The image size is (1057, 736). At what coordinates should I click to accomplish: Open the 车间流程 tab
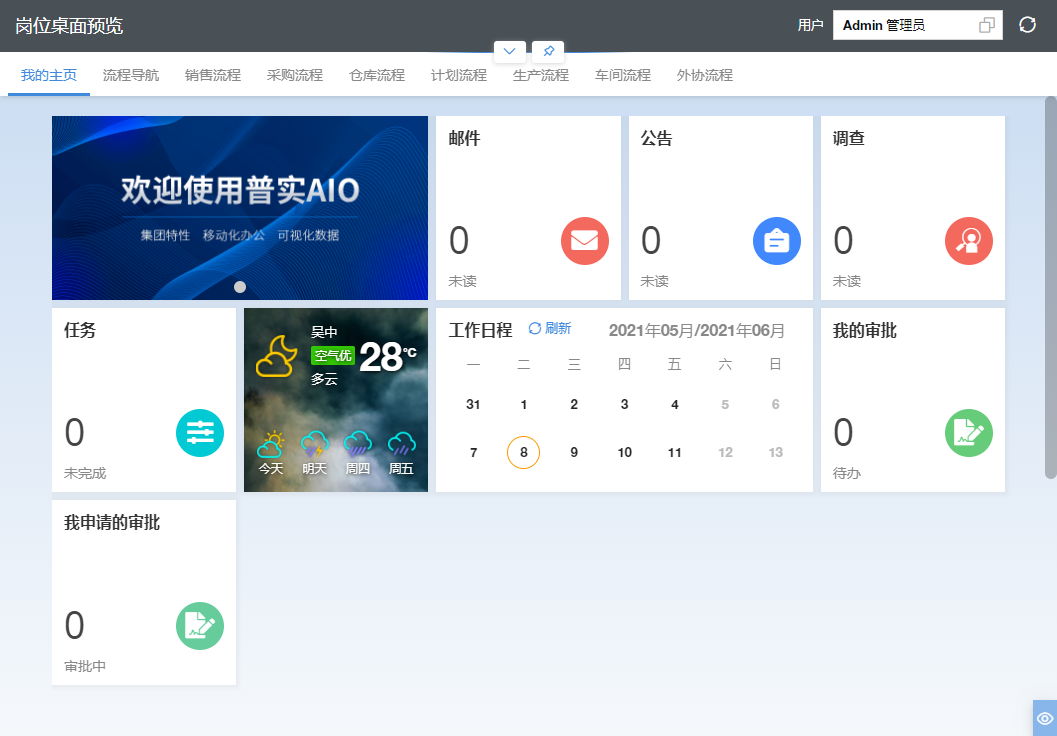click(x=622, y=75)
